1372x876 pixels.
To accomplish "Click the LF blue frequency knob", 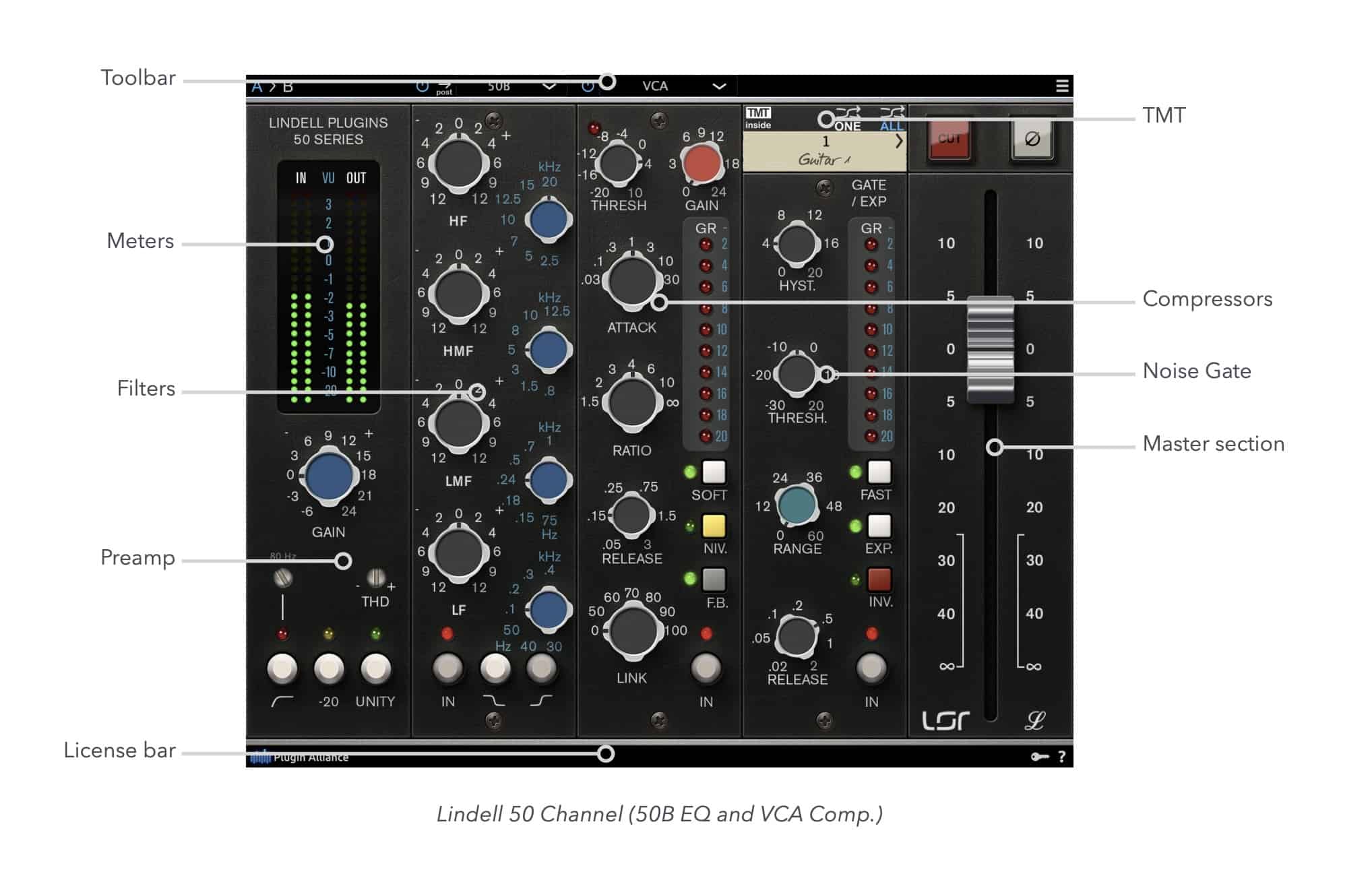I will click(549, 608).
